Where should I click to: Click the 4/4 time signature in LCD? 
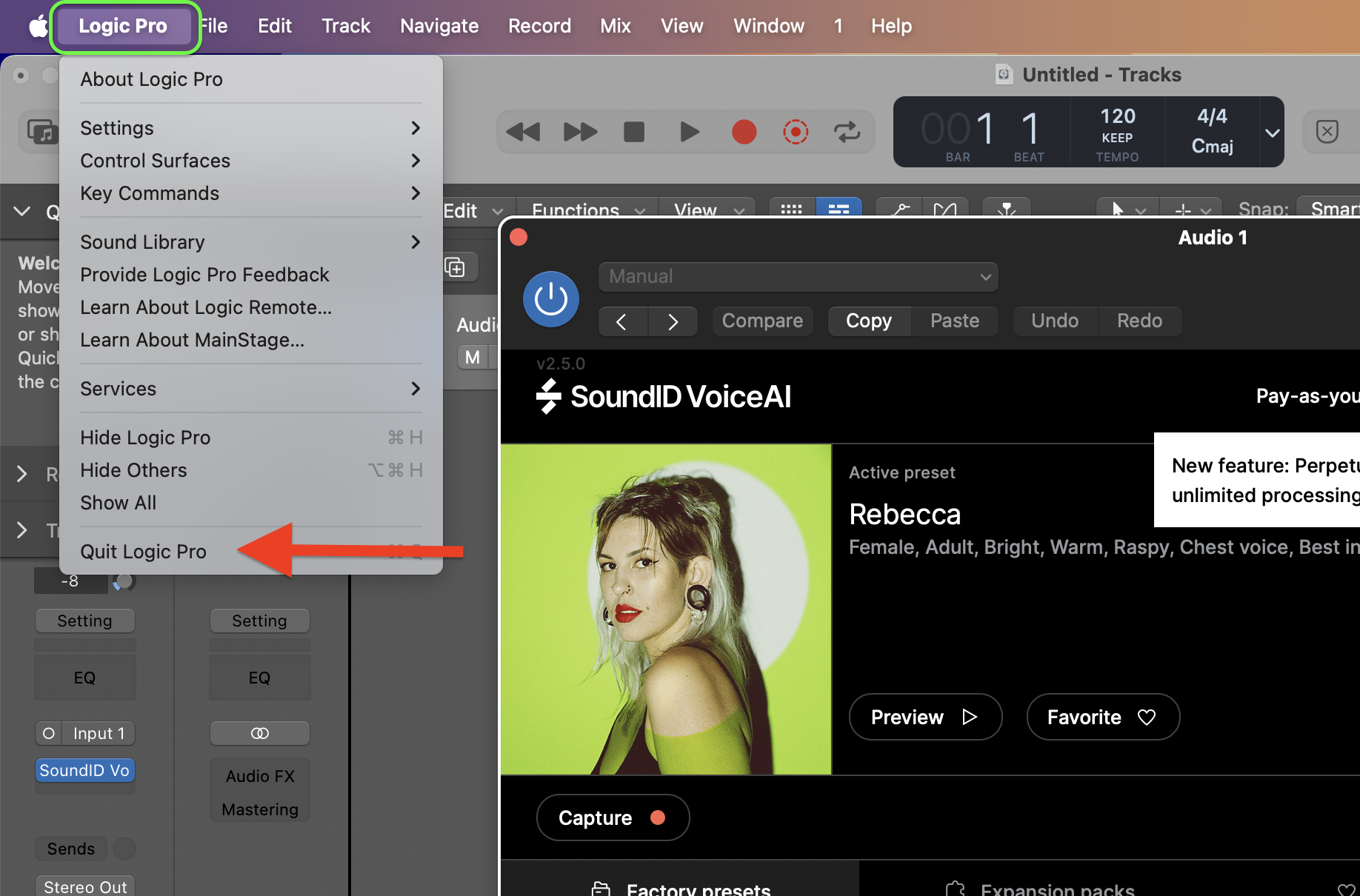(x=1212, y=116)
